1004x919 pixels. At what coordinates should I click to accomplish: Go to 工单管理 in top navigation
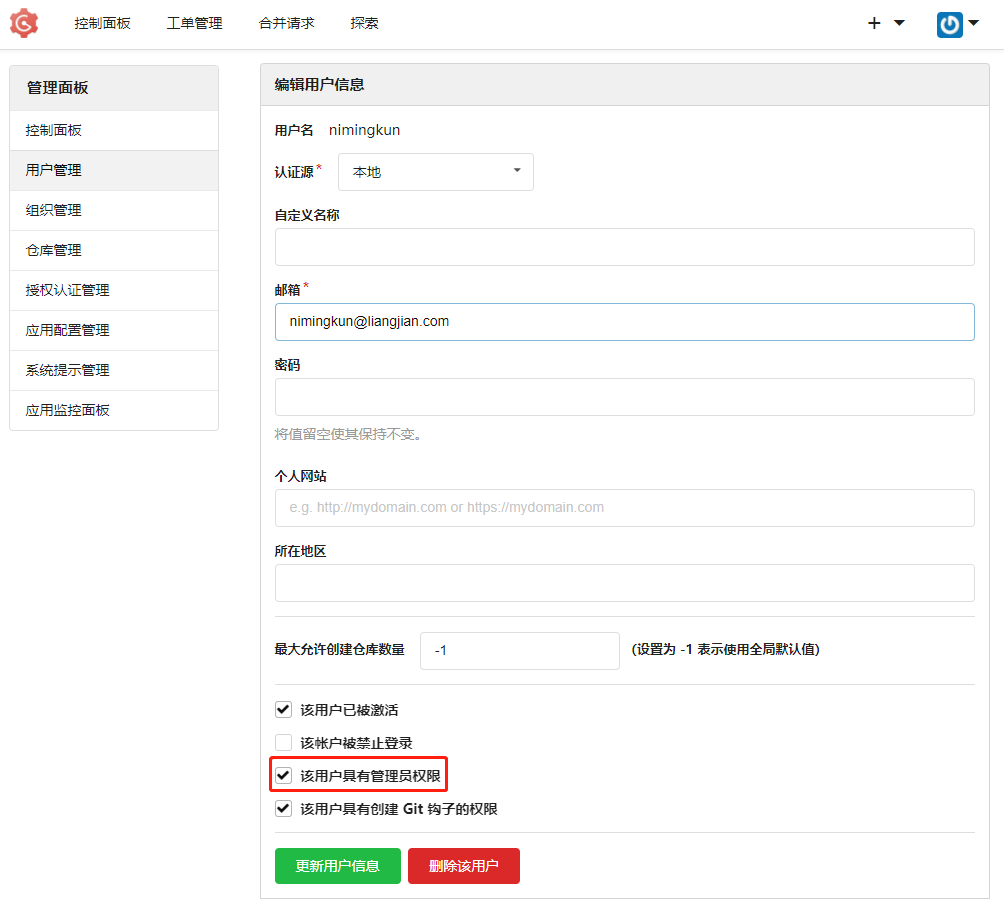(x=194, y=23)
